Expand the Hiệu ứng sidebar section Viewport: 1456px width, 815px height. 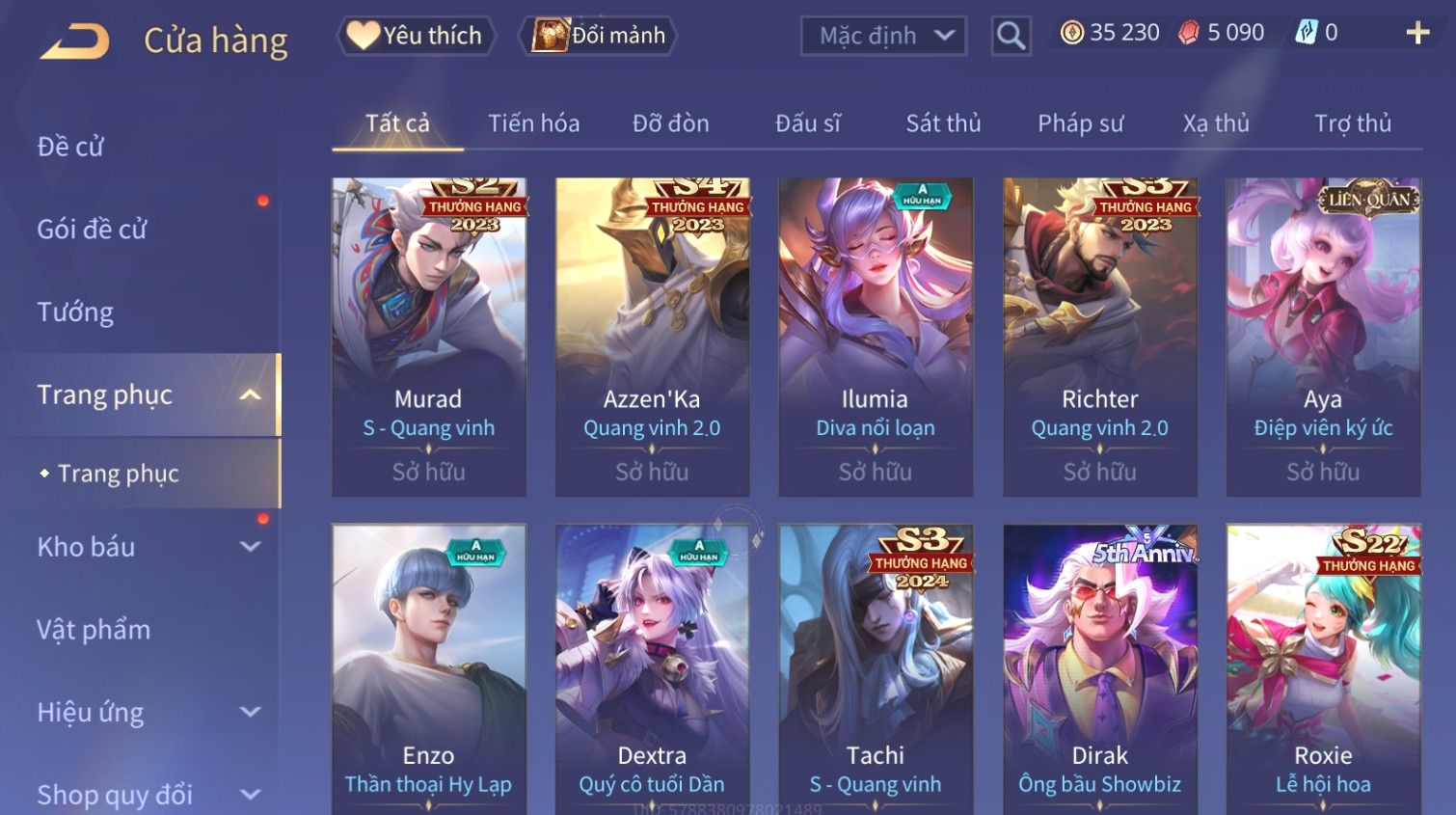(x=250, y=712)
